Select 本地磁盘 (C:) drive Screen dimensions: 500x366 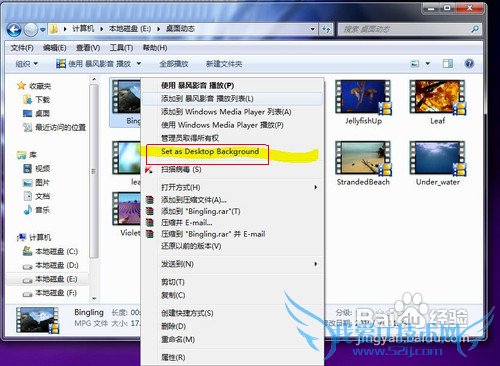[x=50, y=251]
